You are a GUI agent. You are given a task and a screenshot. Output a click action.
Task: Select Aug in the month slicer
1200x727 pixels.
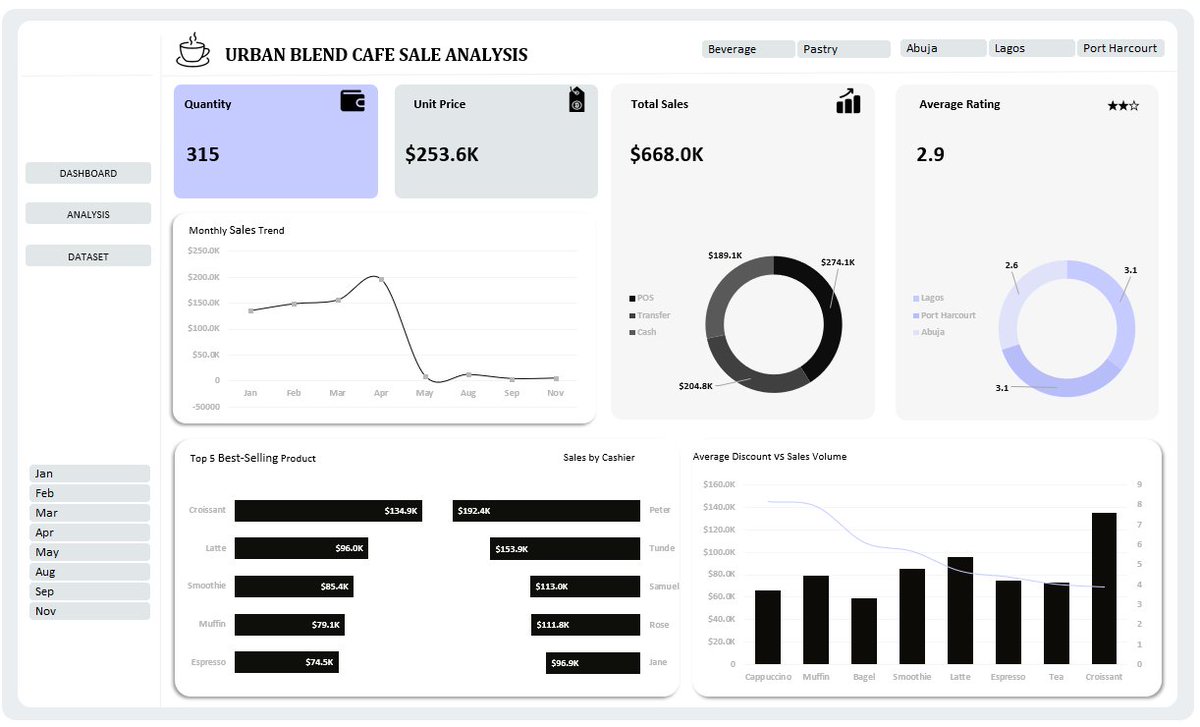[90, 572]
